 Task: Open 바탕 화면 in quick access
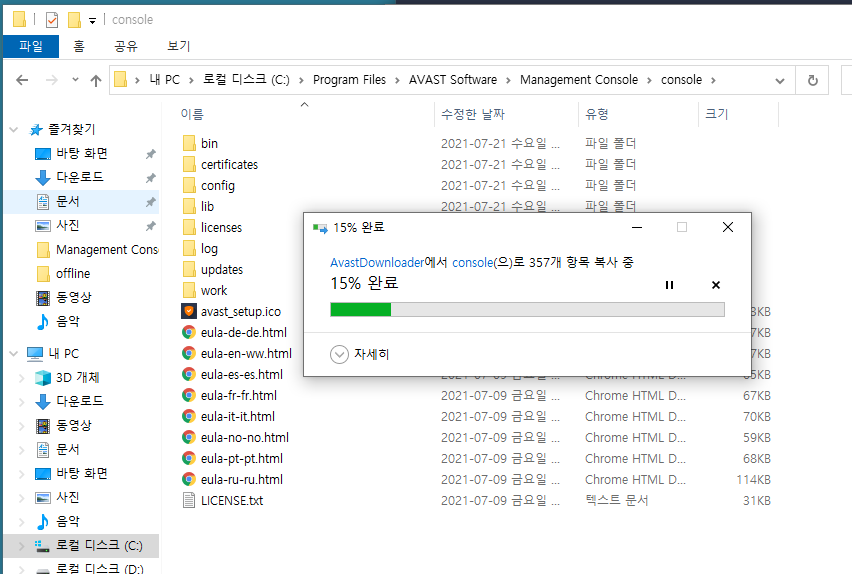[82, 153]
